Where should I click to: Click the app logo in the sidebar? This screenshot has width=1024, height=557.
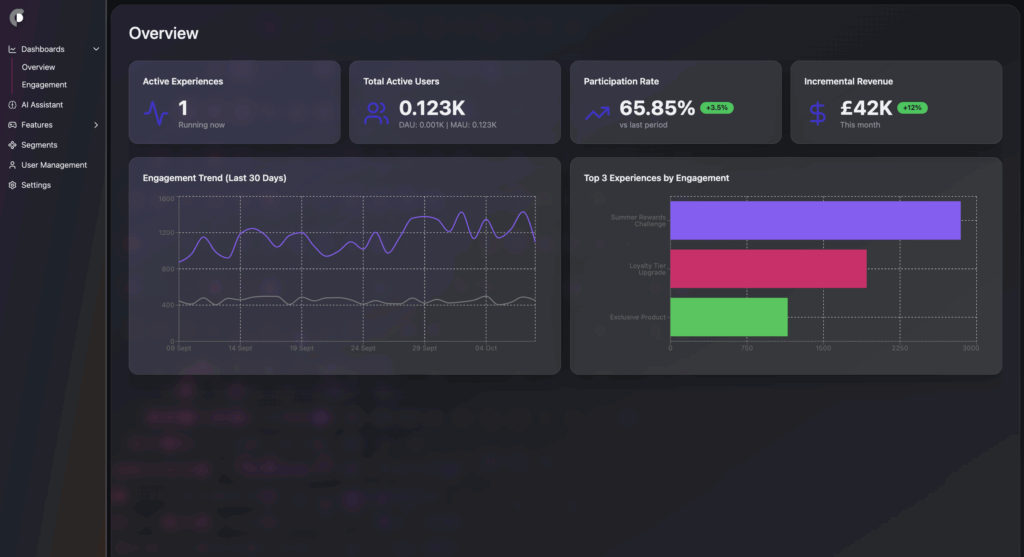17,18
